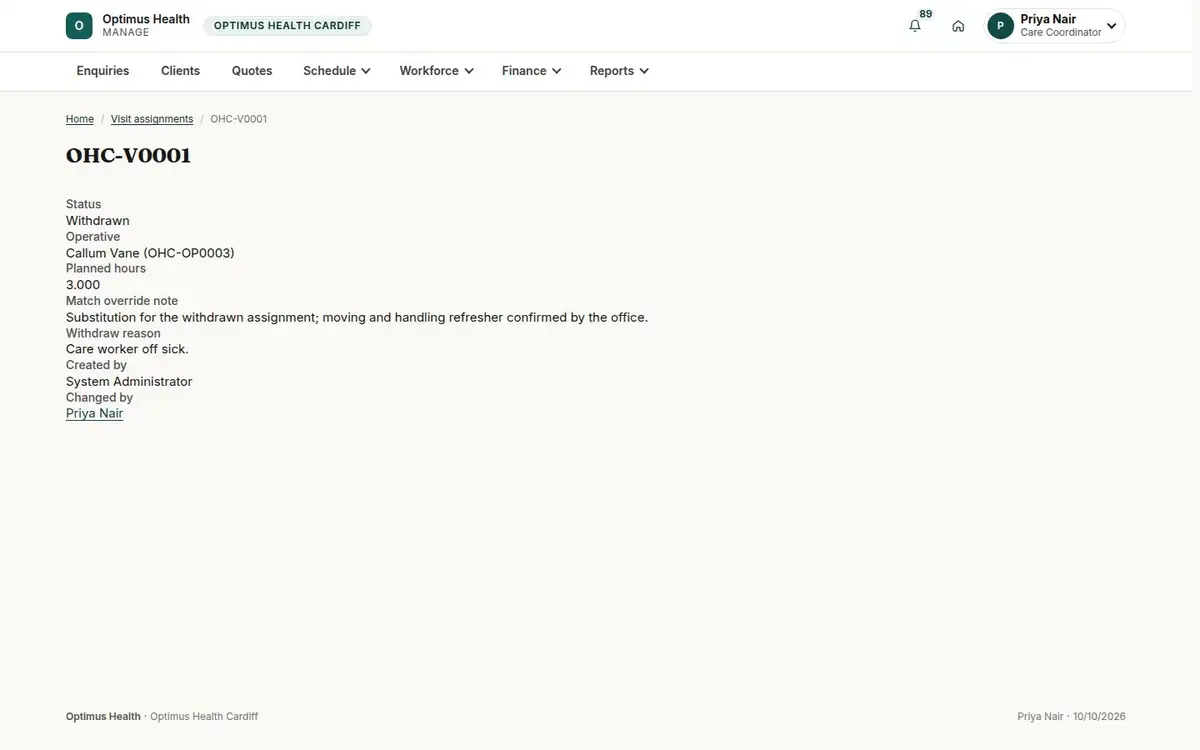Click the 89 notification count badge
The height and width of the screenshot is (750, 1200).
[926, 14]
